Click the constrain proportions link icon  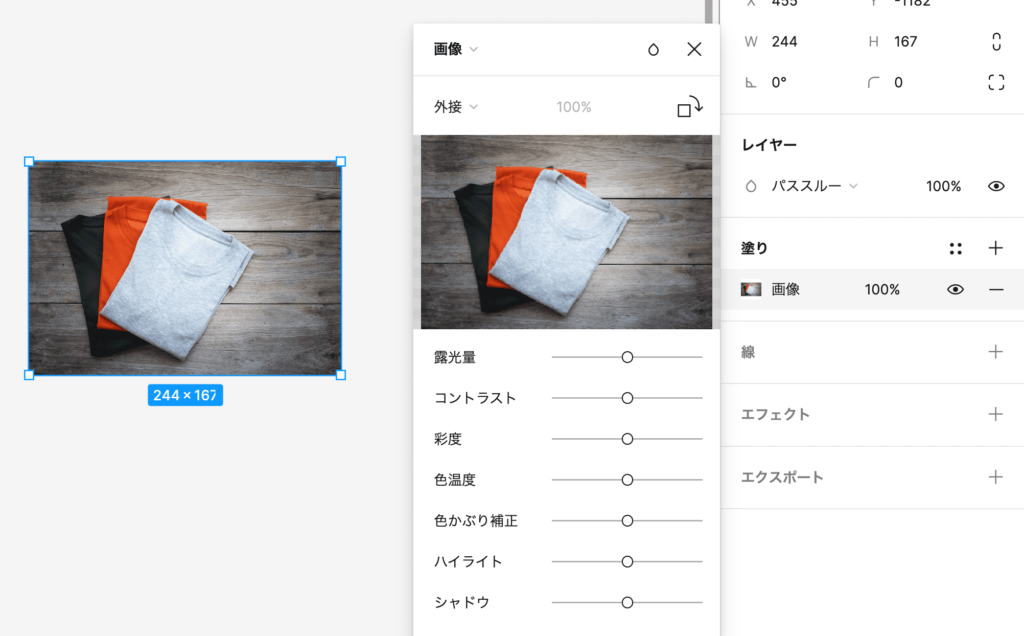tap(995, 42)
